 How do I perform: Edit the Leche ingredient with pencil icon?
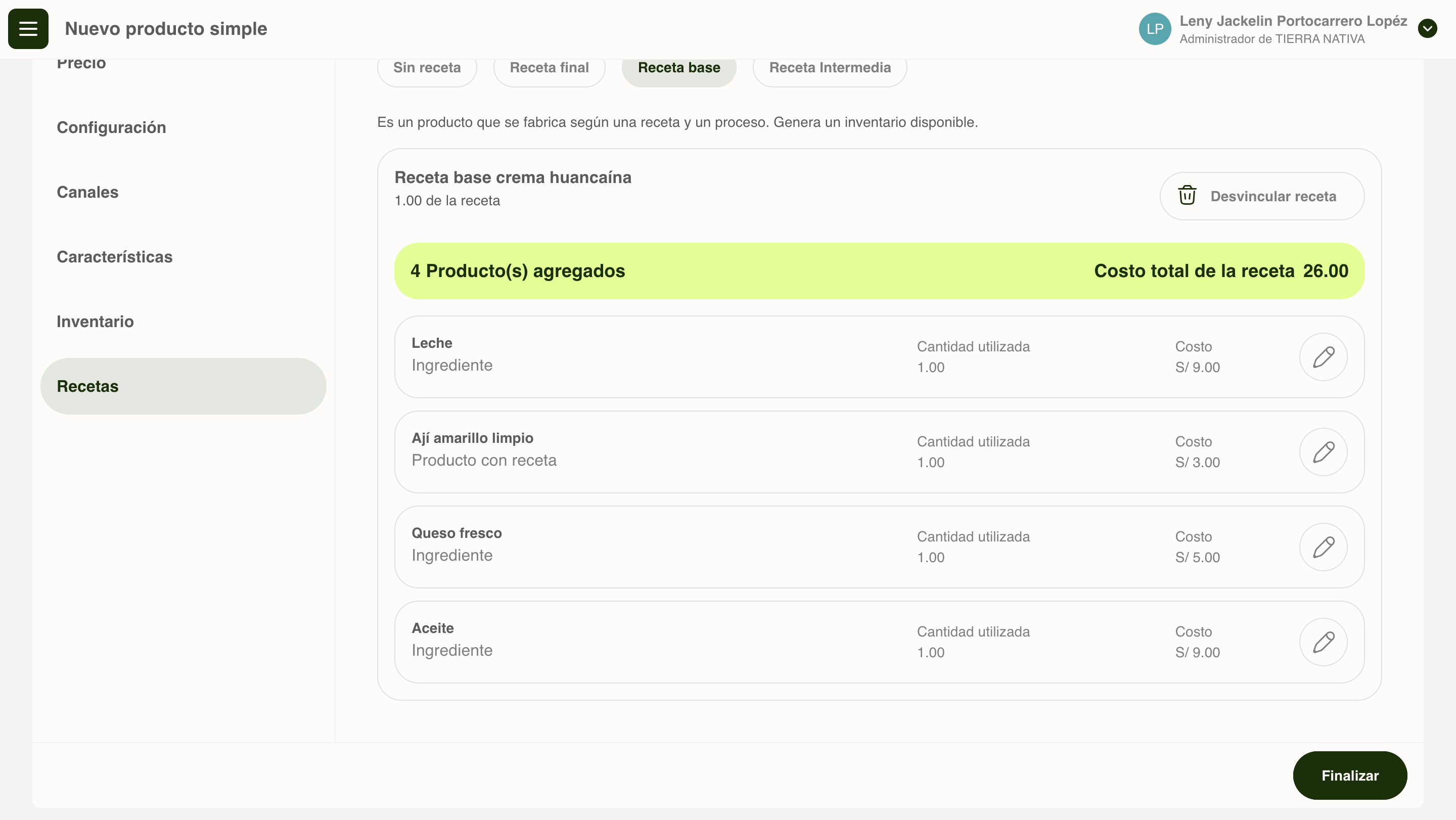click(1323, 357)
